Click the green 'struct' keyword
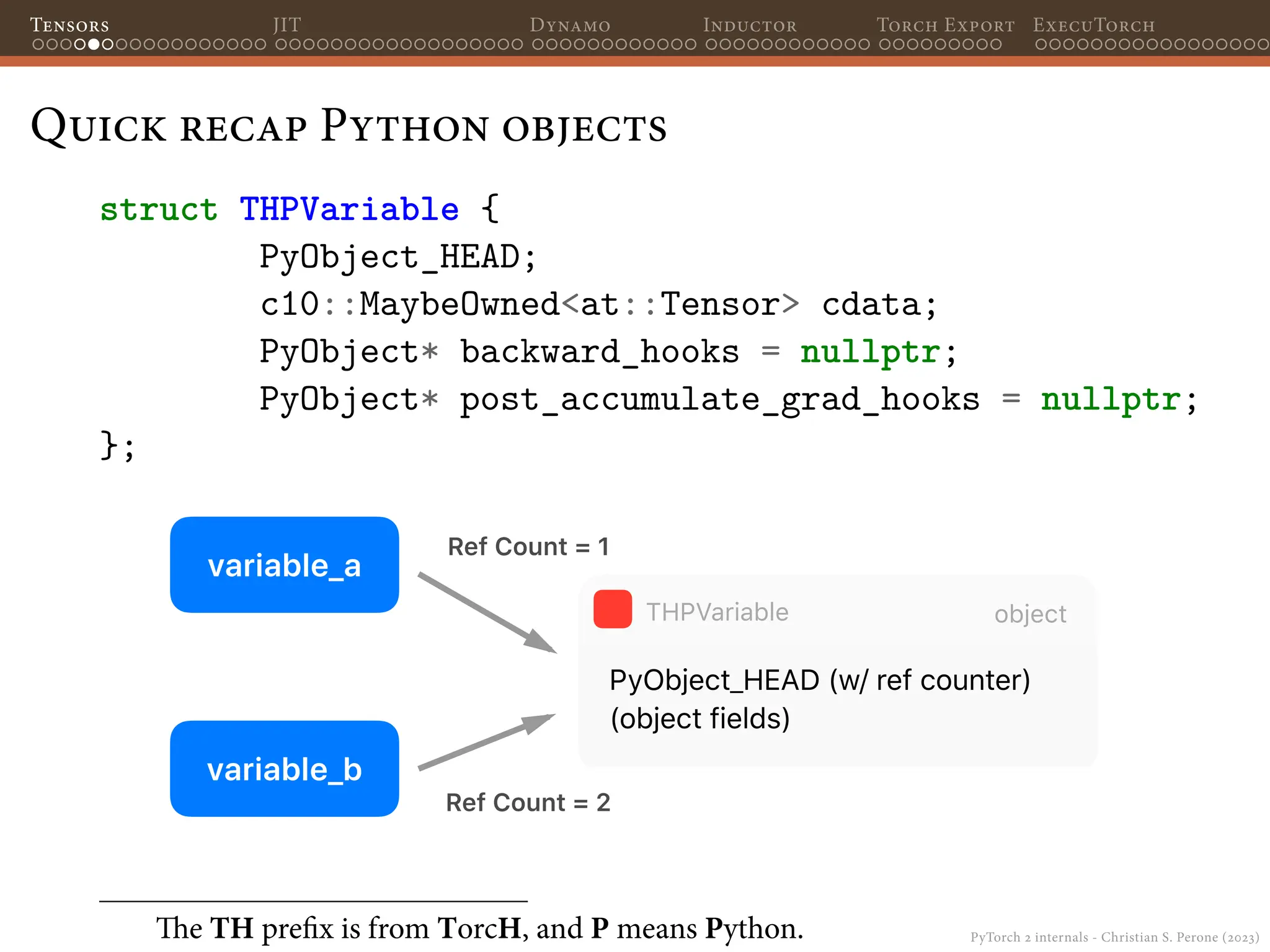Image resolution: width=1270 pixels, height=952 pixels. tap(159, 209)
